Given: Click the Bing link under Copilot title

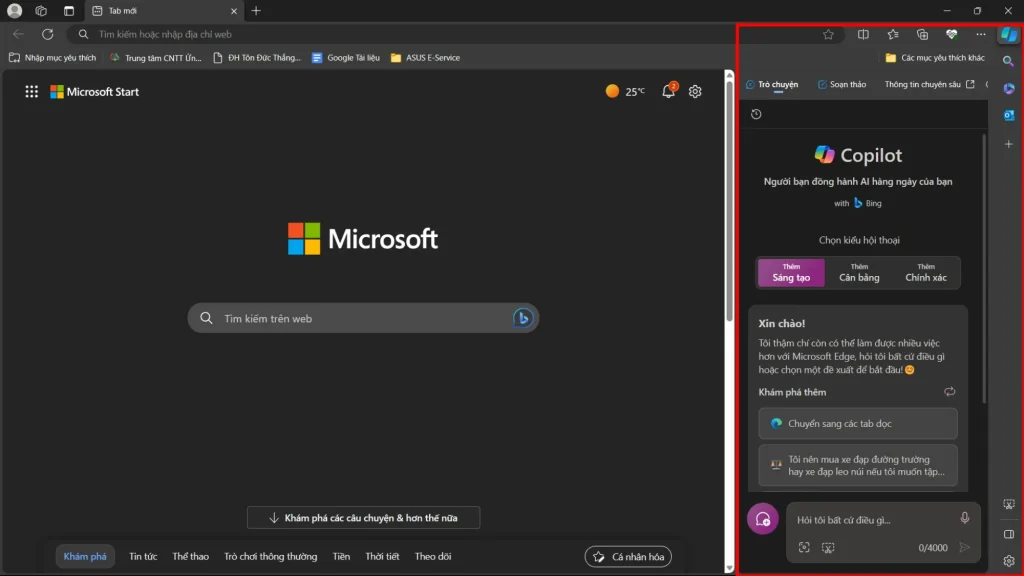Looking at the screenshot, I should [x=868, y=203].
